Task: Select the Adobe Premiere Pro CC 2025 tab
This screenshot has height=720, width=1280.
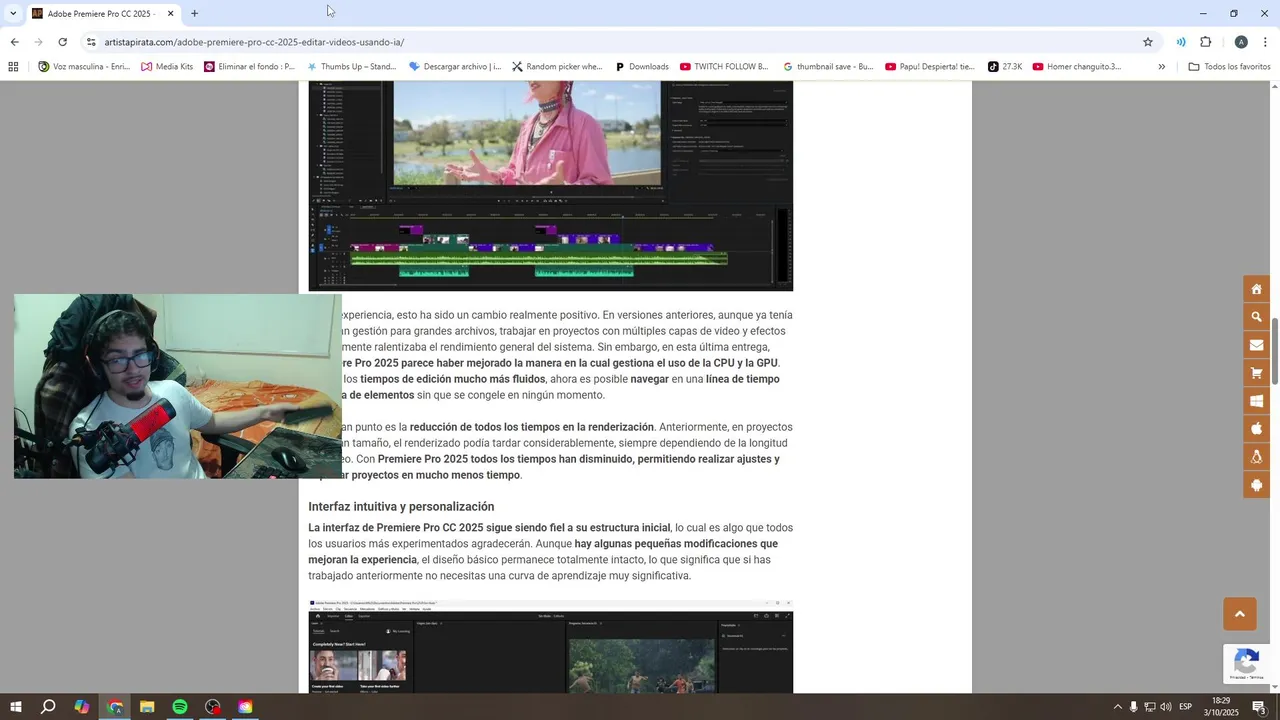Action: point(103,13)
